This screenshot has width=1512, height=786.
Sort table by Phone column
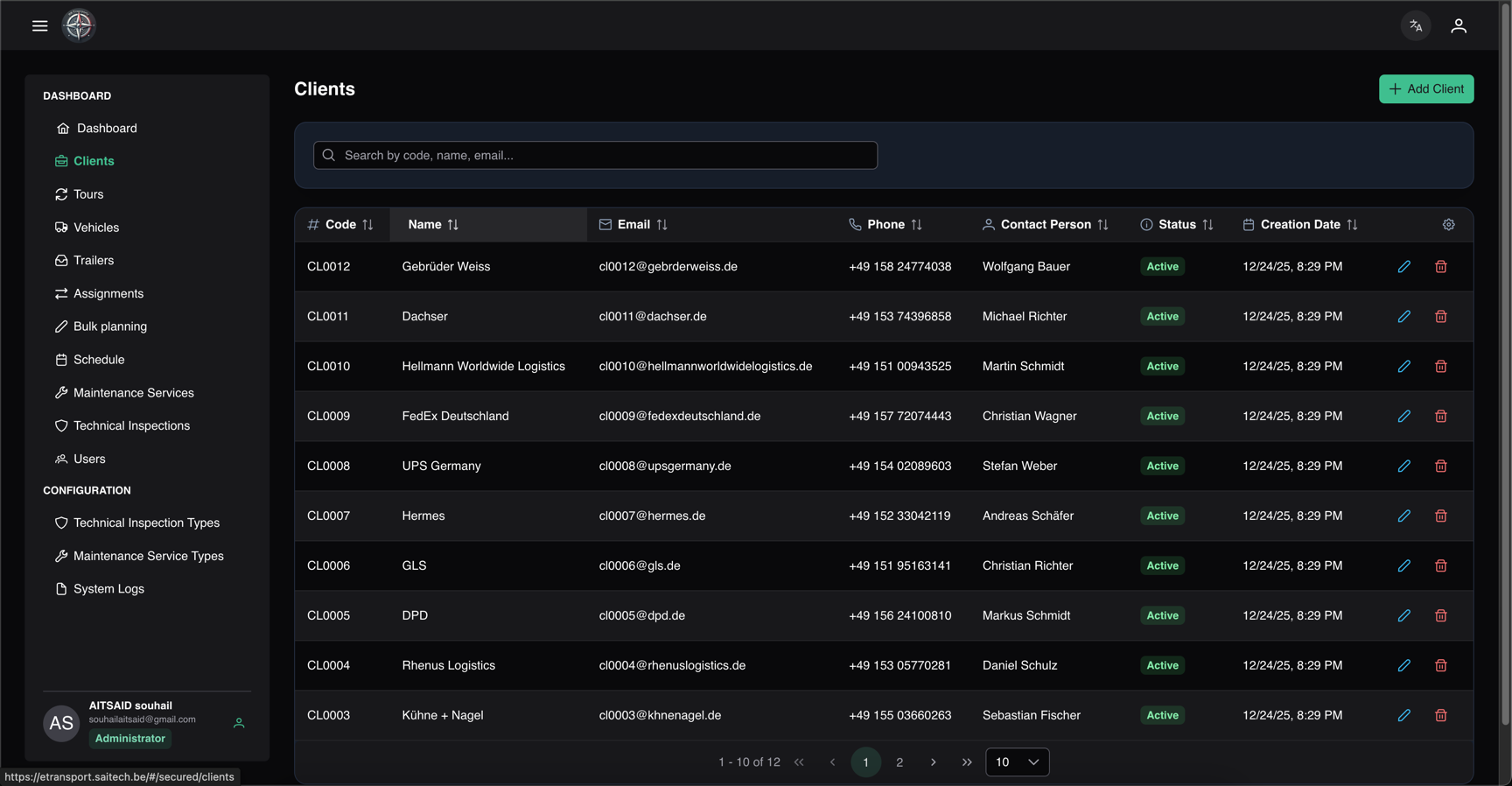916,225
